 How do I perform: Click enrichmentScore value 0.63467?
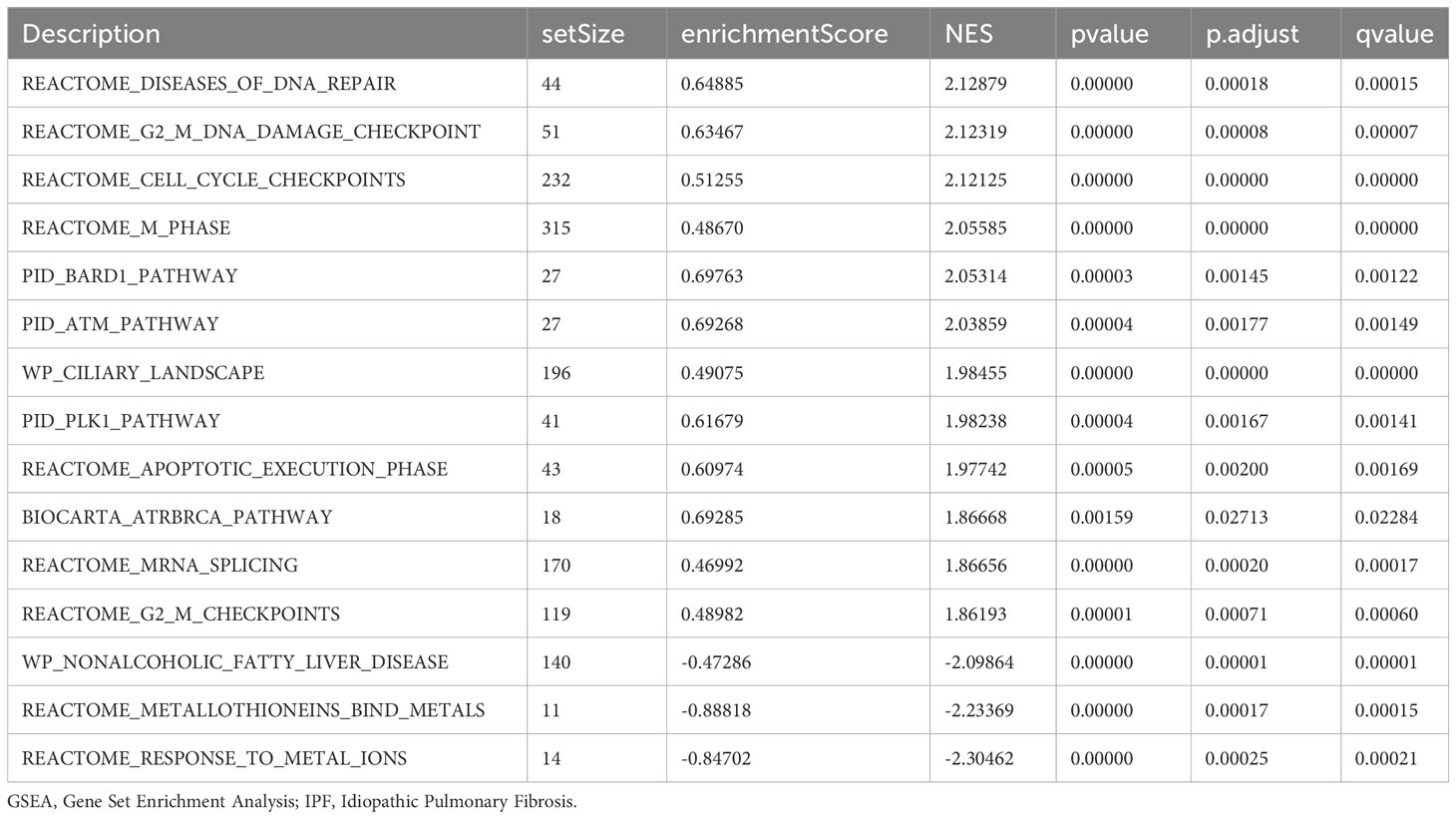[712, 132]
